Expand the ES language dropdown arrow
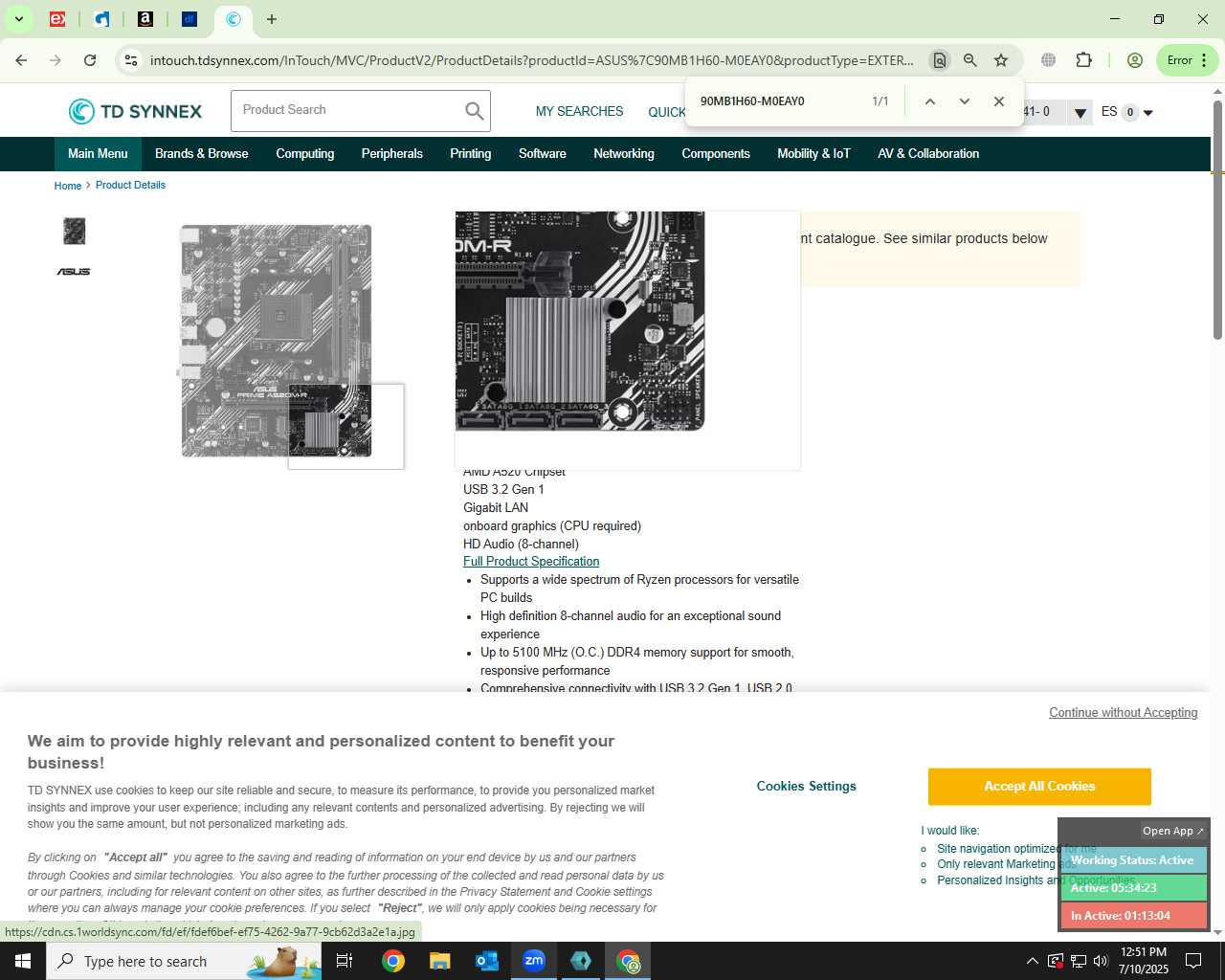The width and height of the screenshot is (1225, 980). (x=1148, y=113)
